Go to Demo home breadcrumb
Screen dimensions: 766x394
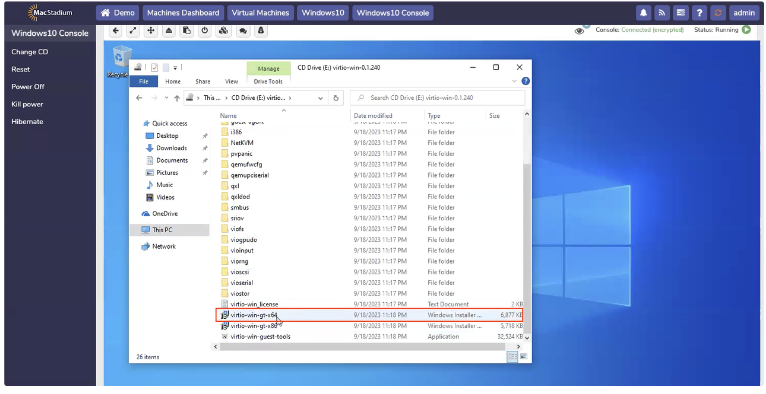pyautogui.click(x=118, y=13)
